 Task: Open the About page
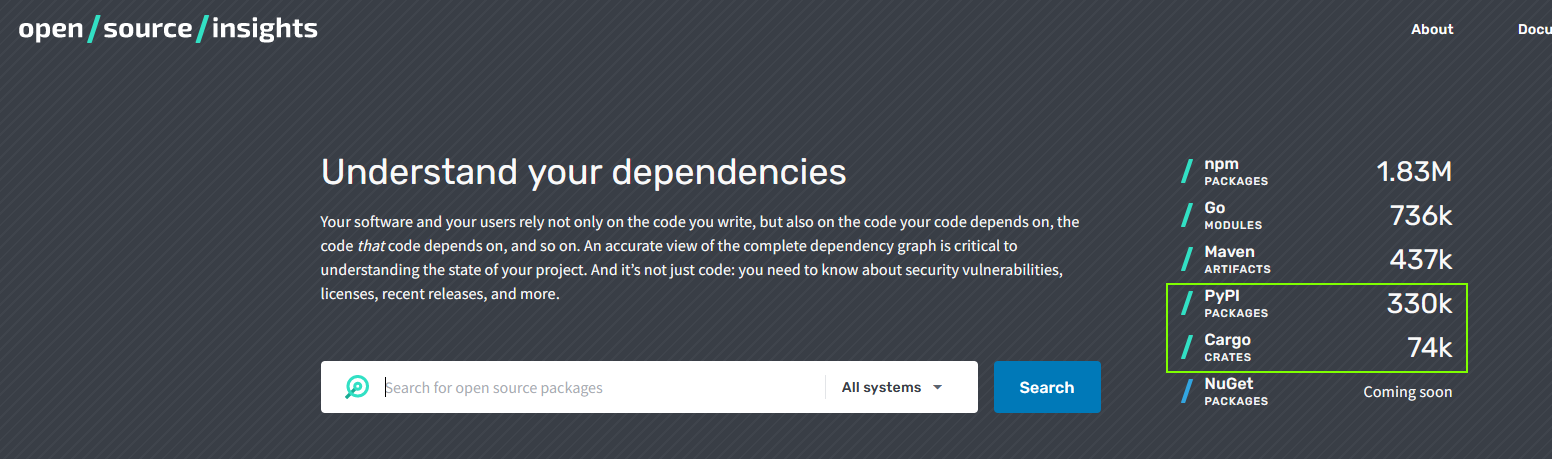(1432, 29)
